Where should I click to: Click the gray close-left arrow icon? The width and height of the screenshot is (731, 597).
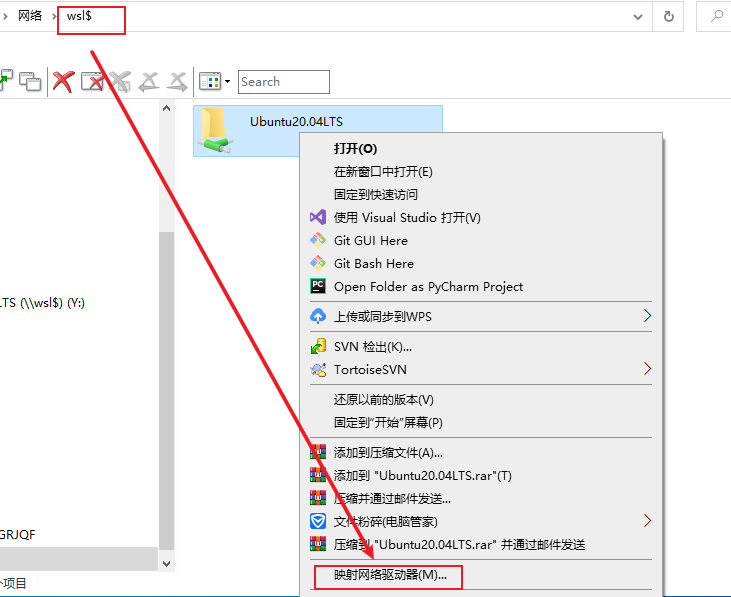click(149, 82)
